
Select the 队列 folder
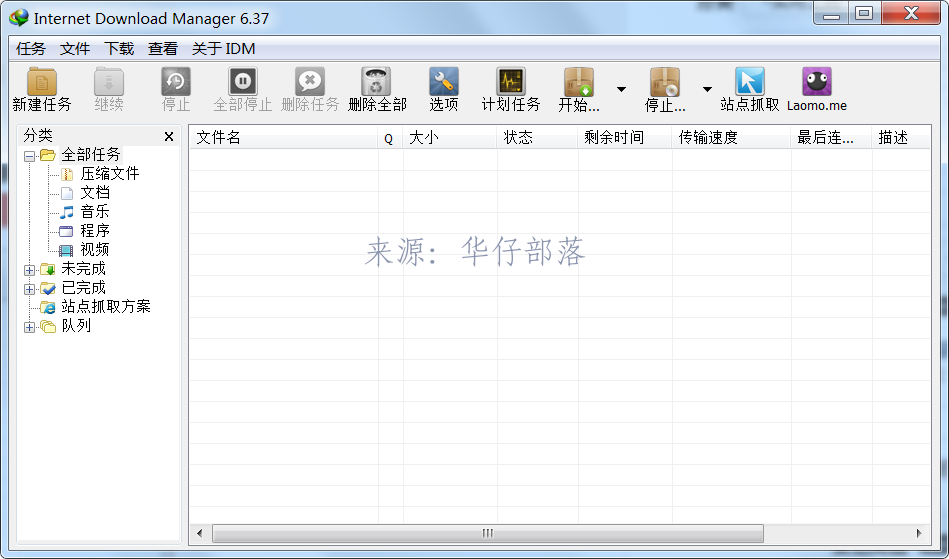click(76, 325)
